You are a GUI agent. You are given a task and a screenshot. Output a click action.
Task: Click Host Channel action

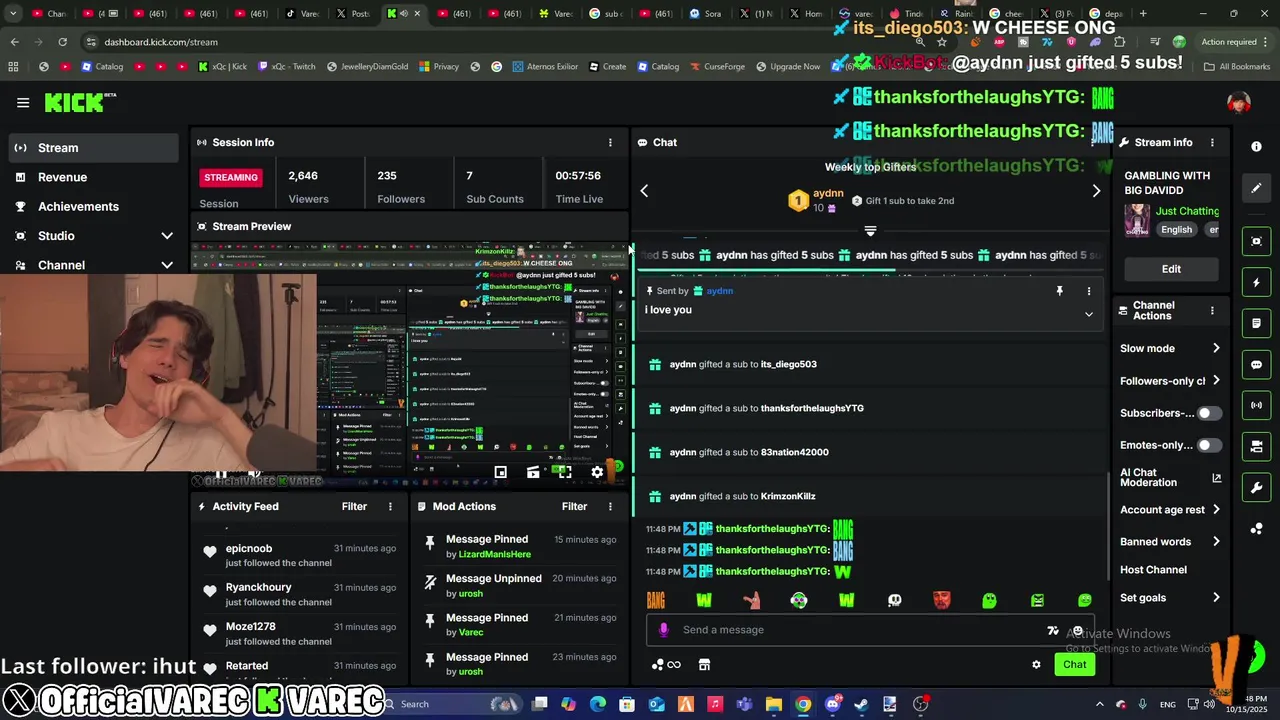(x=1153, y=570)
